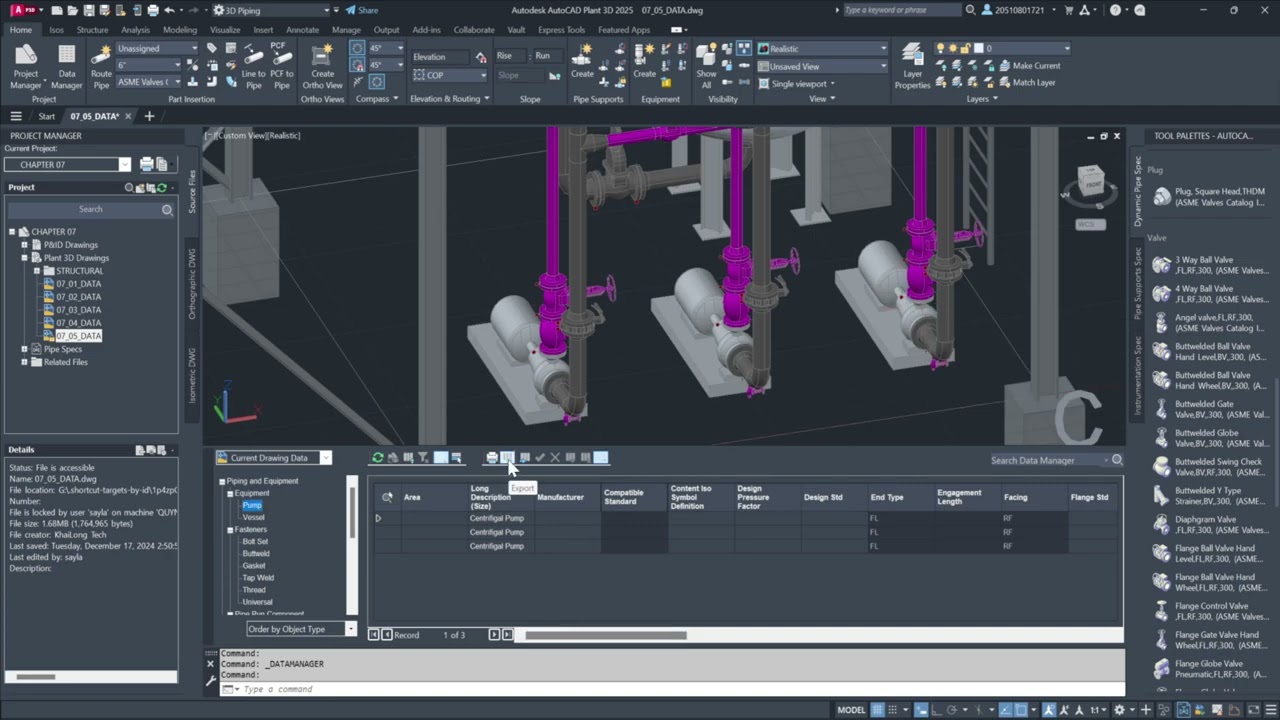Viewport: 1280px width, 720px height.
Task: Click the Plug, Square Head palette item
Action: tap(1208, 197)
